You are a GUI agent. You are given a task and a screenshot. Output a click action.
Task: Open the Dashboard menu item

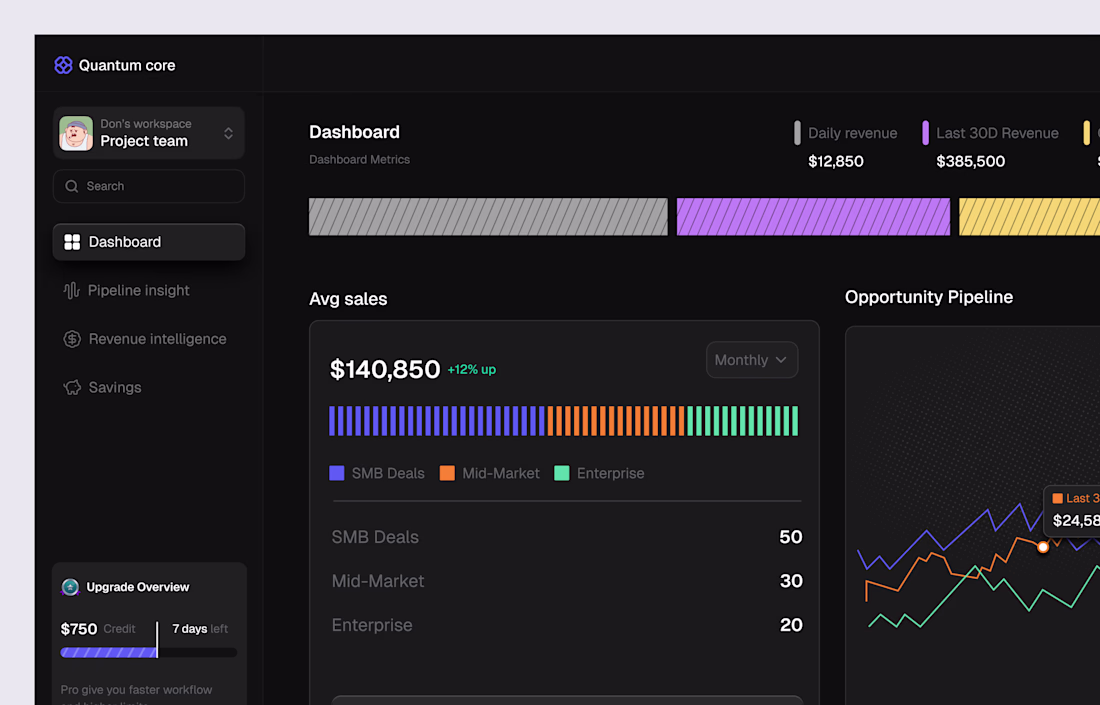click(x=149, y=242)
